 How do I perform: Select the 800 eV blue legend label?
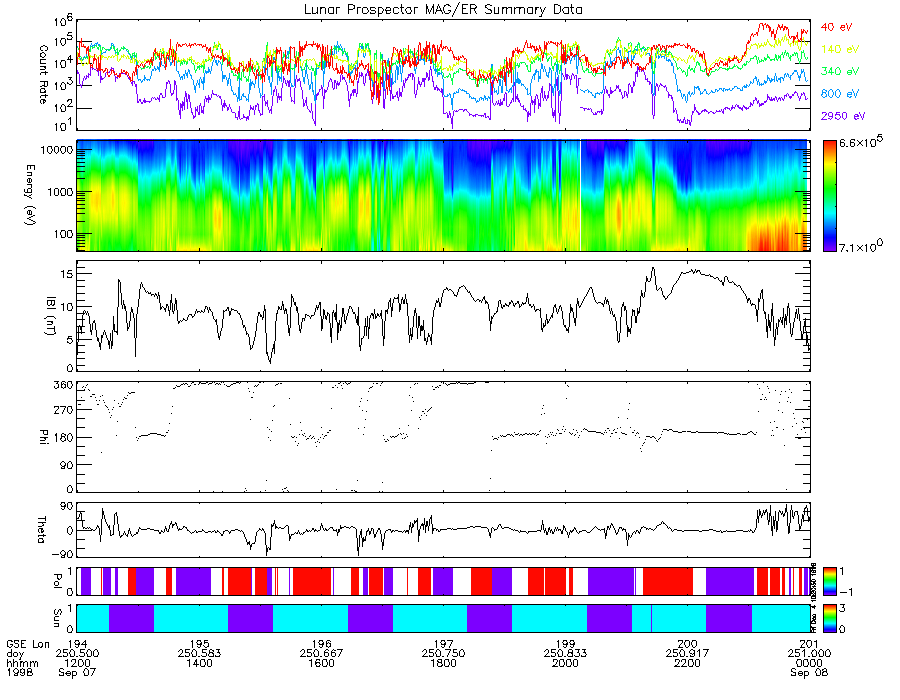click(x=840, y=94)
